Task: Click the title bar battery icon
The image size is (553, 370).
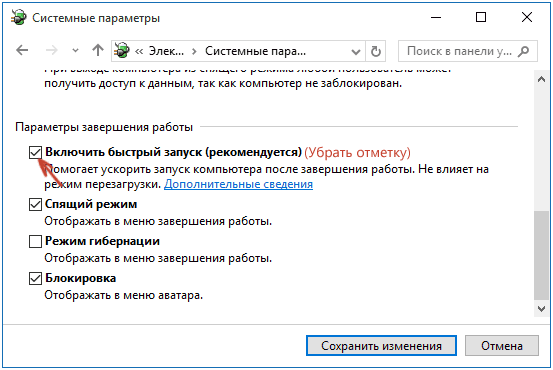Action: (x=18, y=17)
